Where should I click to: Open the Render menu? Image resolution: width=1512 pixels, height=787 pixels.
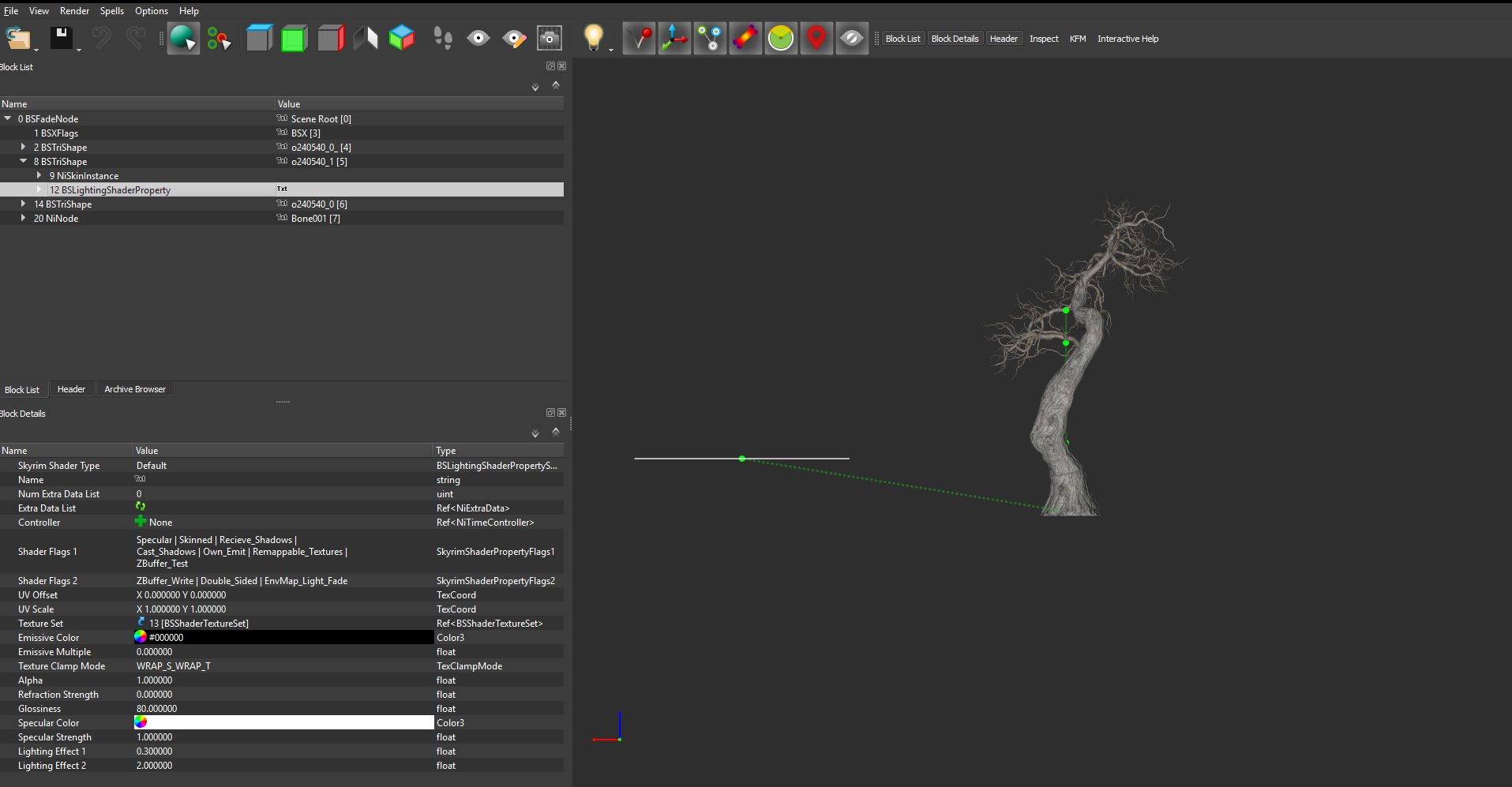74,11
